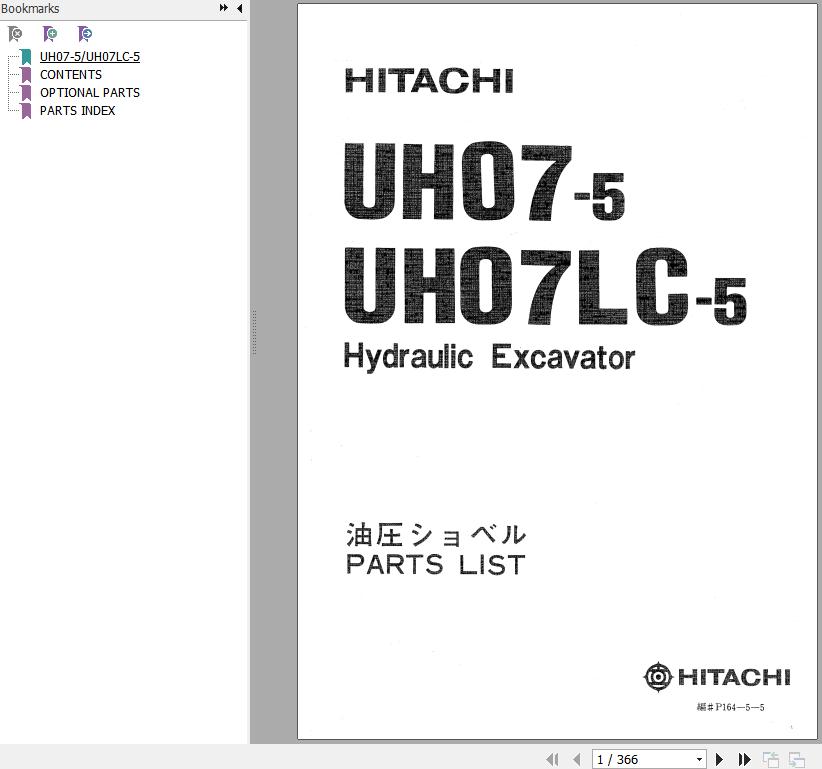Click the bookmark icon beside PARTS INDEX
The height and width of the screenshot is (769, 822).
(x=26, y=111)
